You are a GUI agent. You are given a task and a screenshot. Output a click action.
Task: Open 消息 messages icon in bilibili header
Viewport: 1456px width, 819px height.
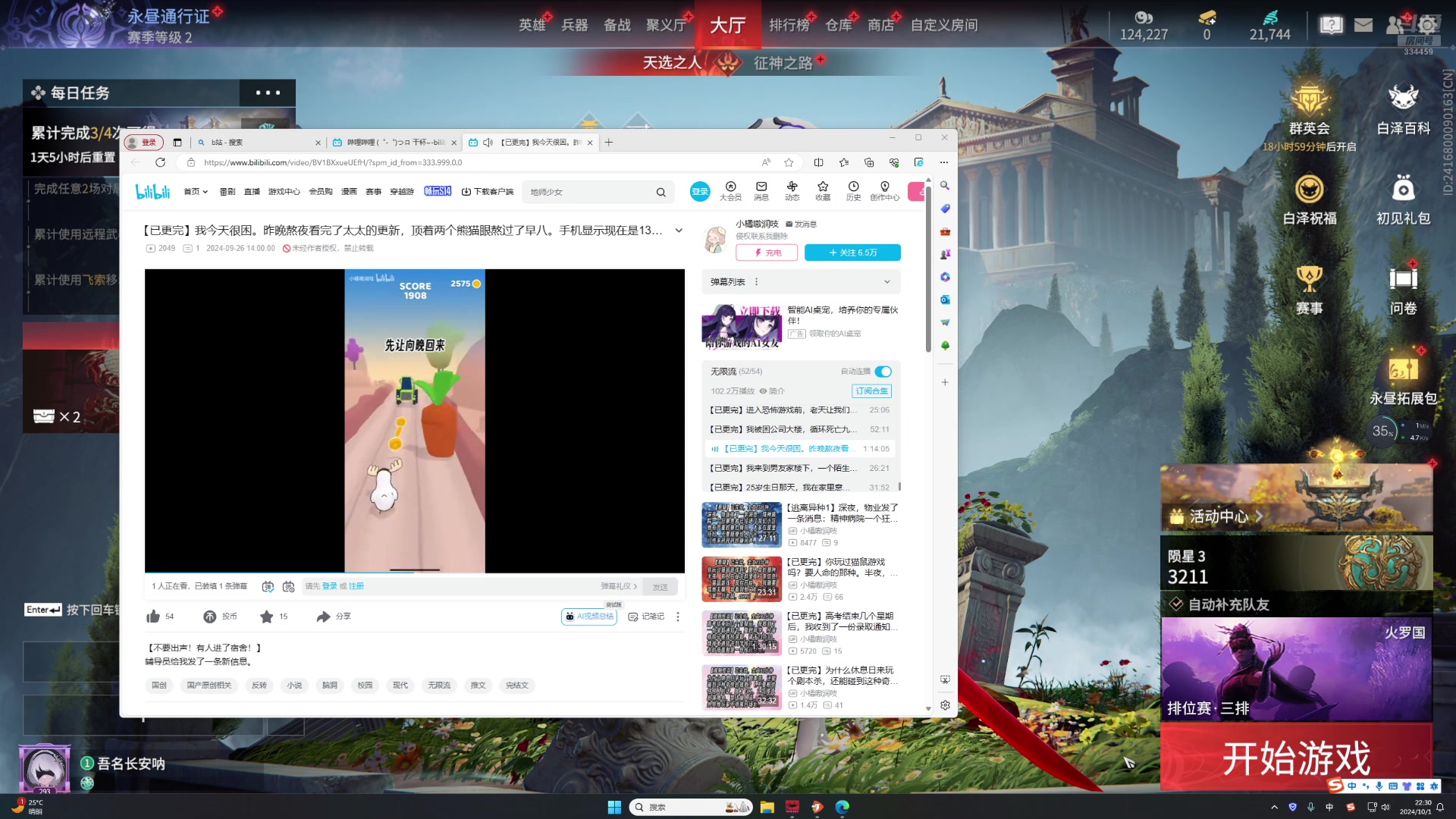click(761, 191)
